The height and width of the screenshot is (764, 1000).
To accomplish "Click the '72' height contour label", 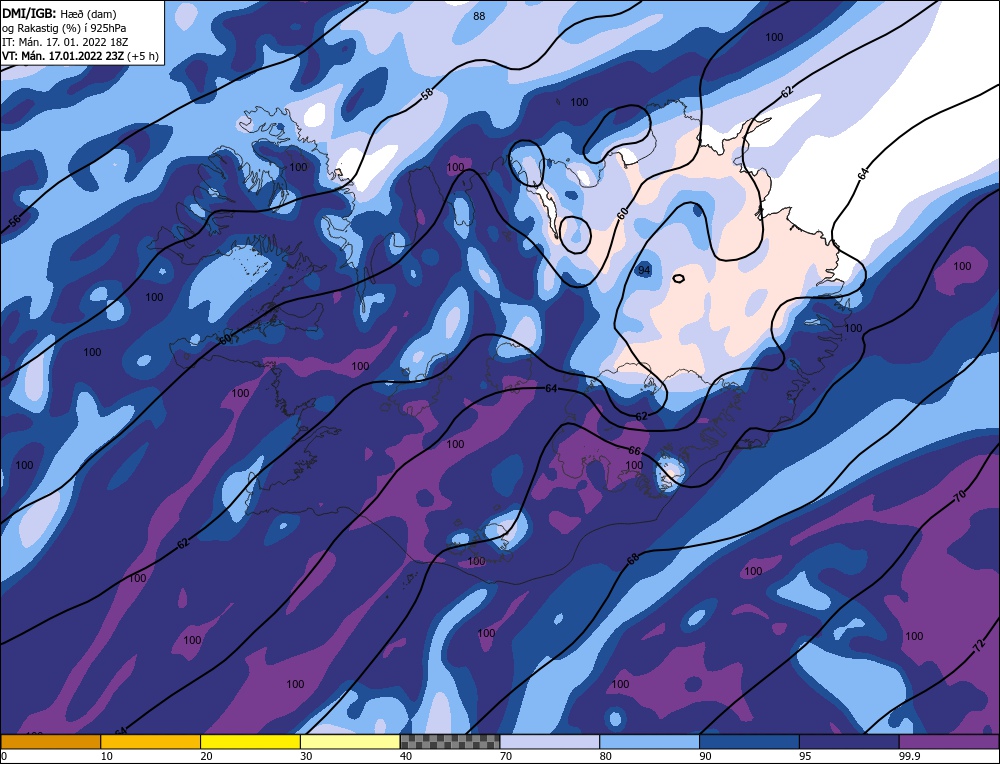I will [980, 647].
